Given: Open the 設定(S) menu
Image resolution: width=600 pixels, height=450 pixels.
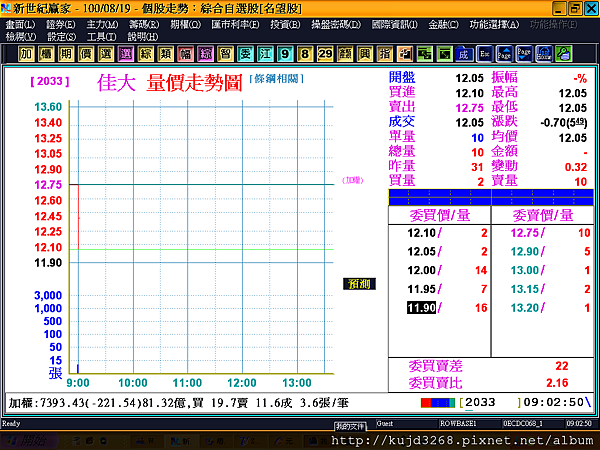Looking at the screenshot, I should pos(61,37).
